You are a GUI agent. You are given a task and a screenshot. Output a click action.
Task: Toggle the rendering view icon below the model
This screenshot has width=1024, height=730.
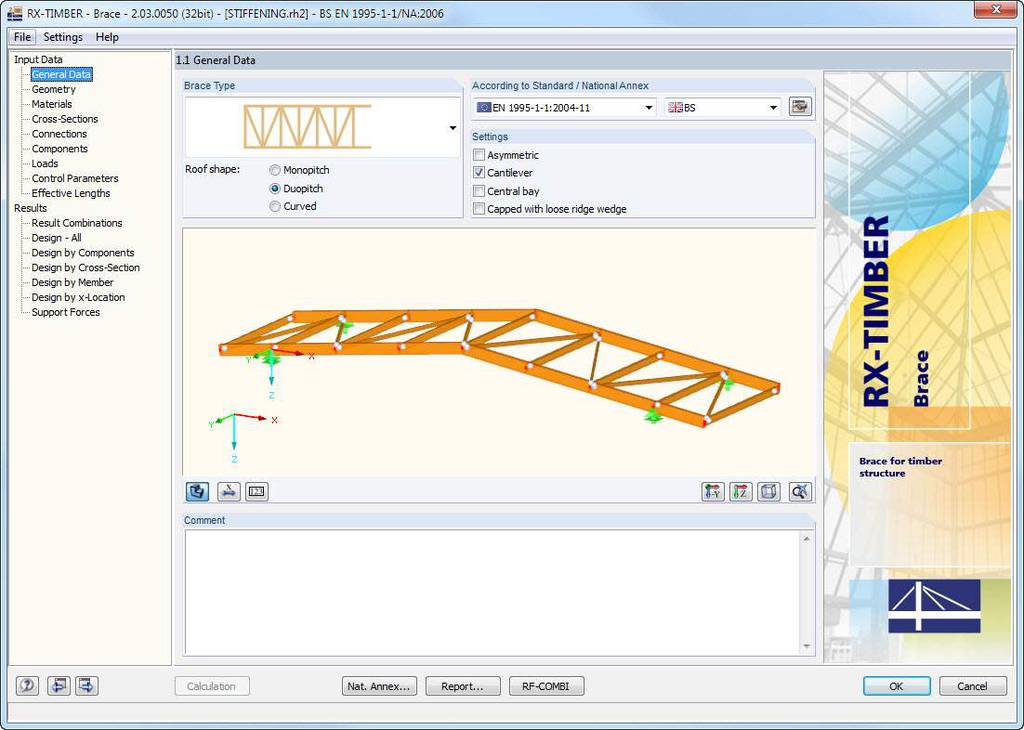197,492
